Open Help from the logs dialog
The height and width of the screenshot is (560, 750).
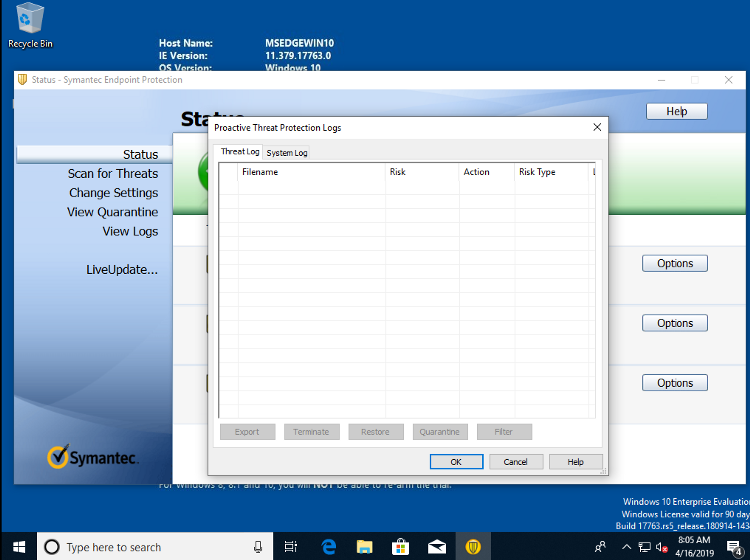tap(575, 461)
